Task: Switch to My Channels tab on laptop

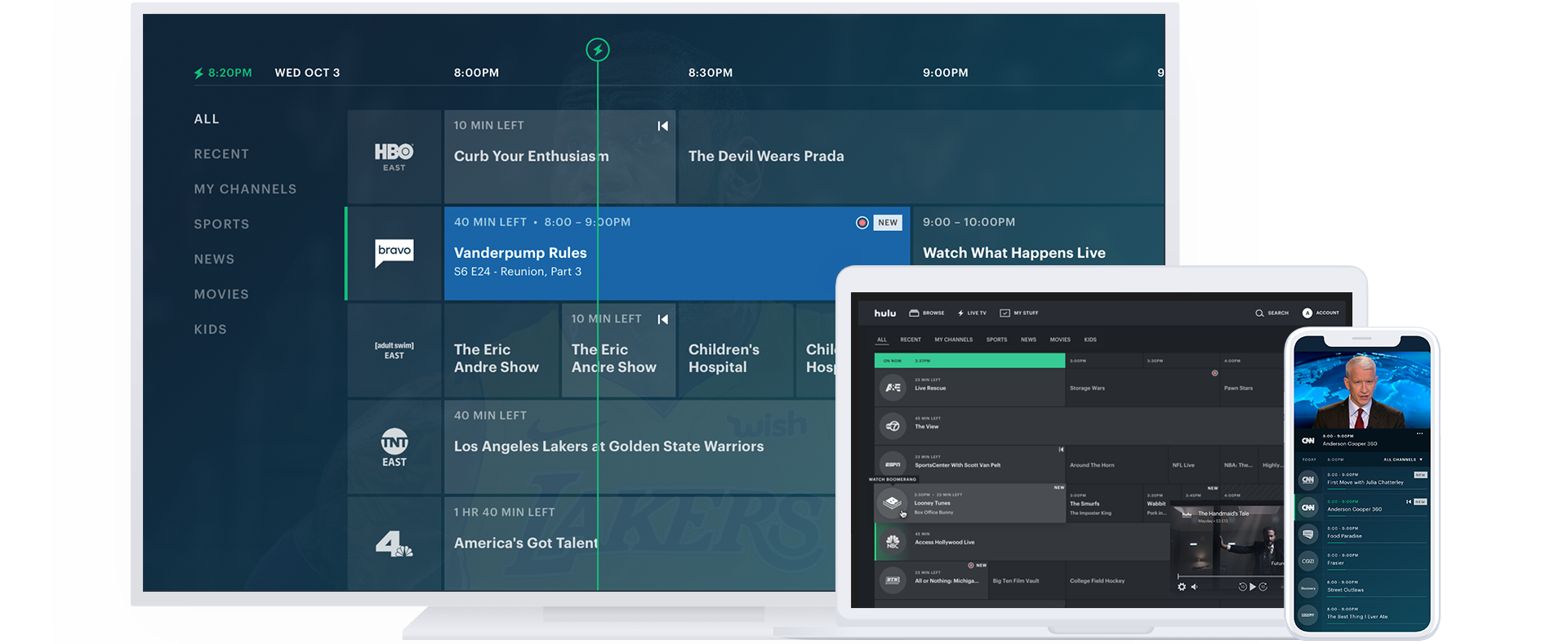Action: tap(953, 340)
